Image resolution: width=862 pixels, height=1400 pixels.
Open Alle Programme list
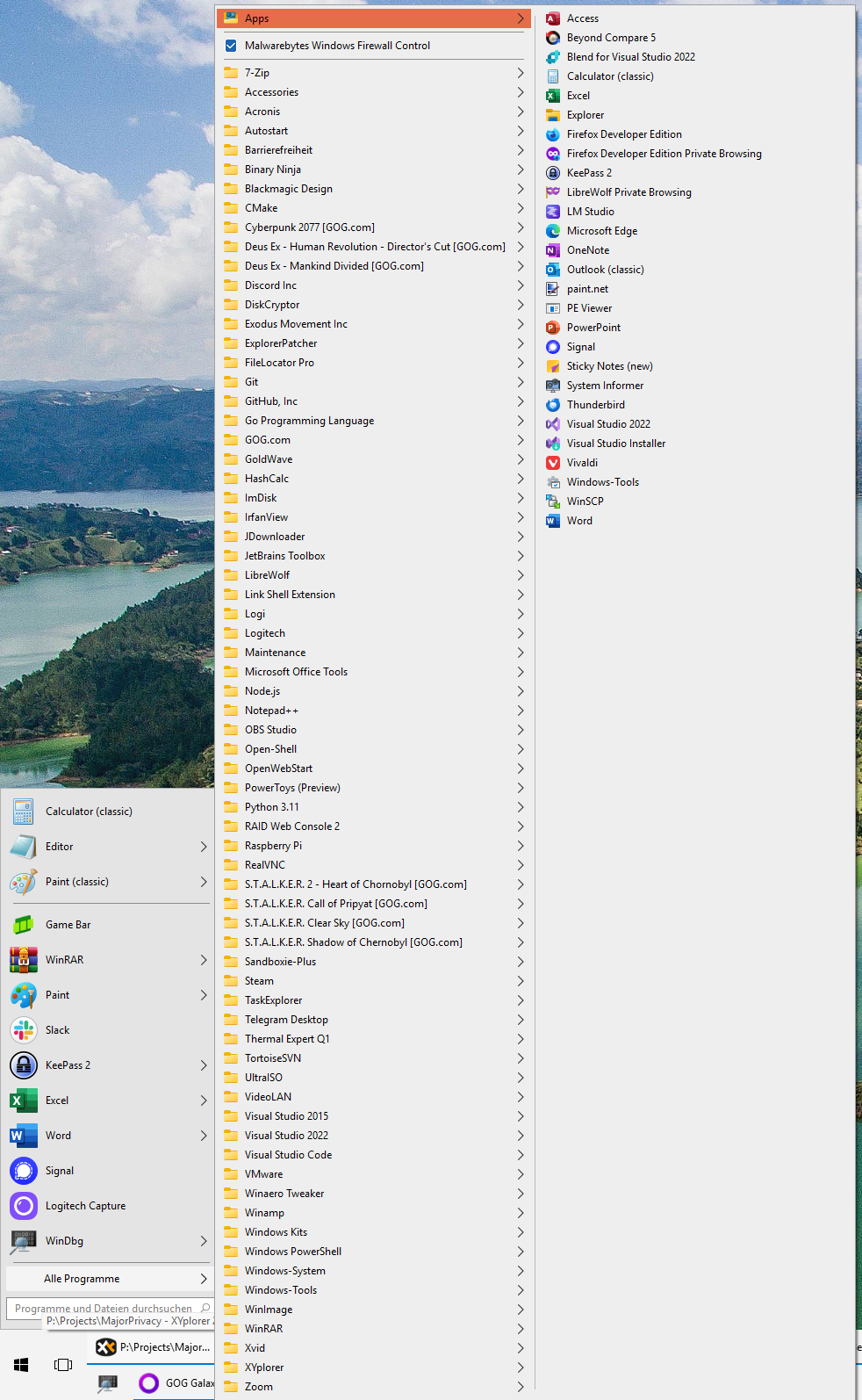point(108,1279)
